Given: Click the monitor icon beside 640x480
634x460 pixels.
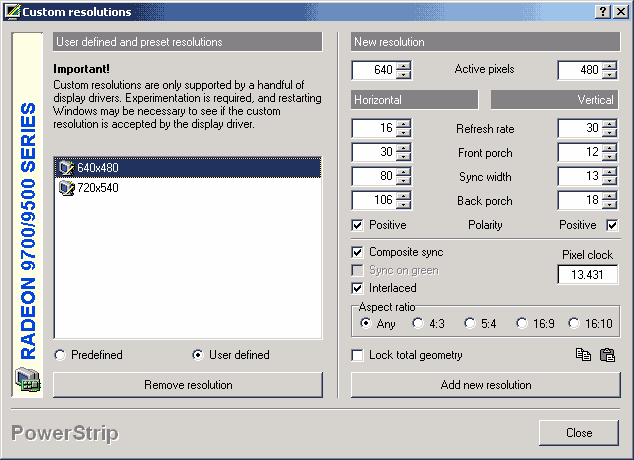Looking at the screenshot, I should 66,168.
